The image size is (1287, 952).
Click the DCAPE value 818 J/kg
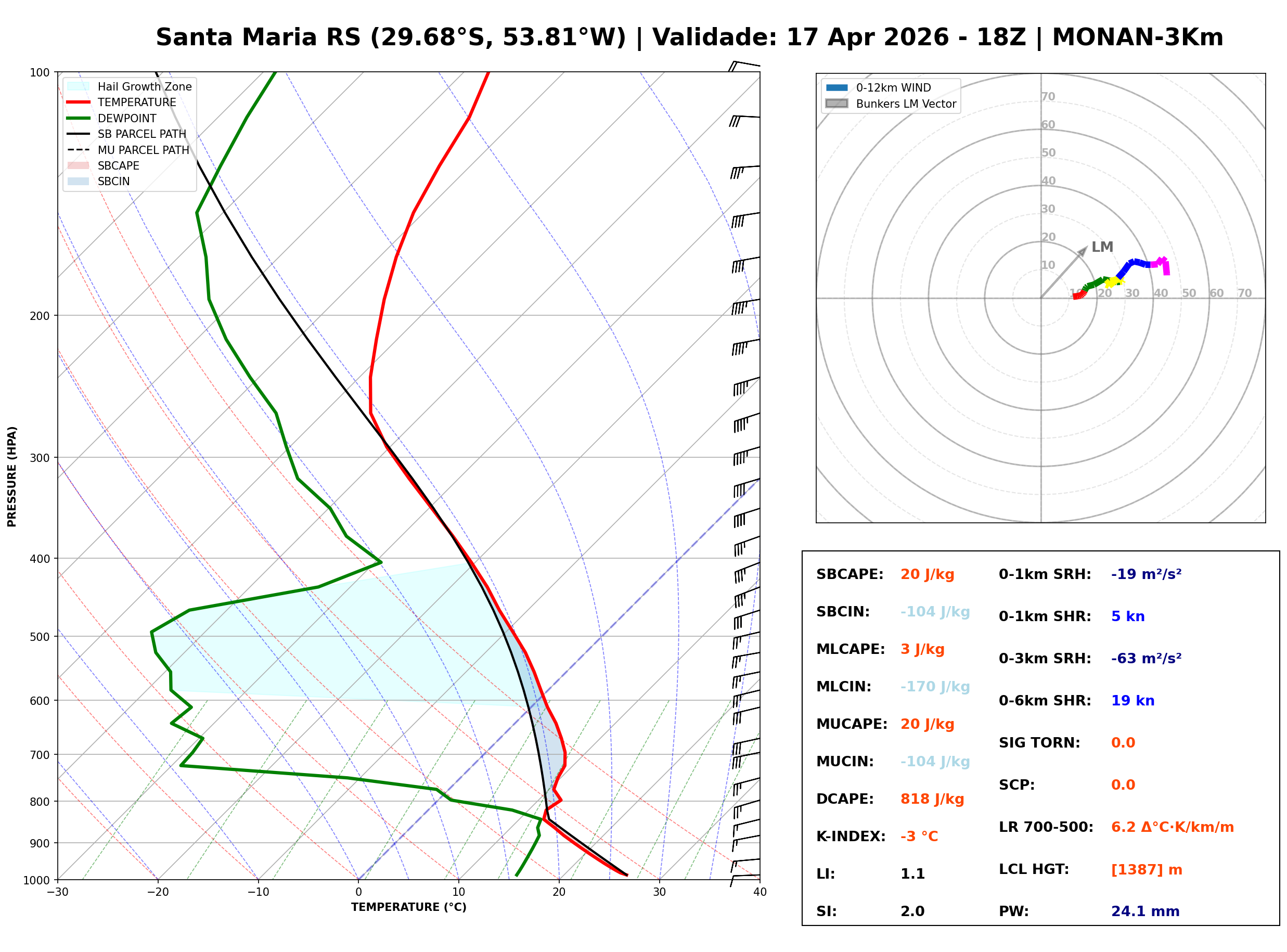pos(932,799)
